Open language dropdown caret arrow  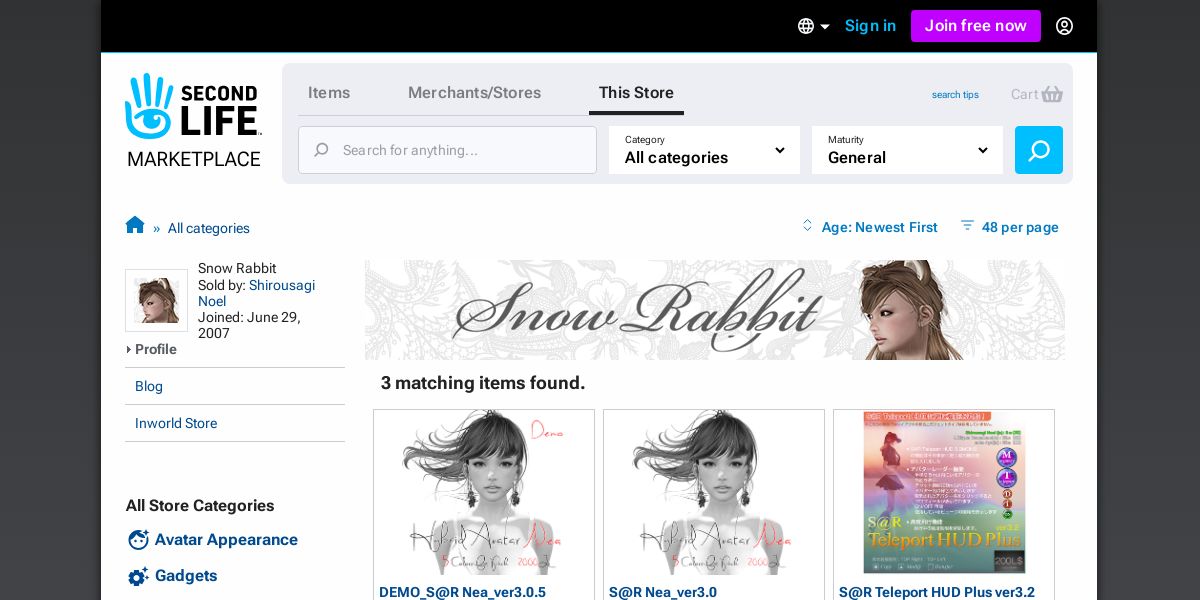point(825,27)
